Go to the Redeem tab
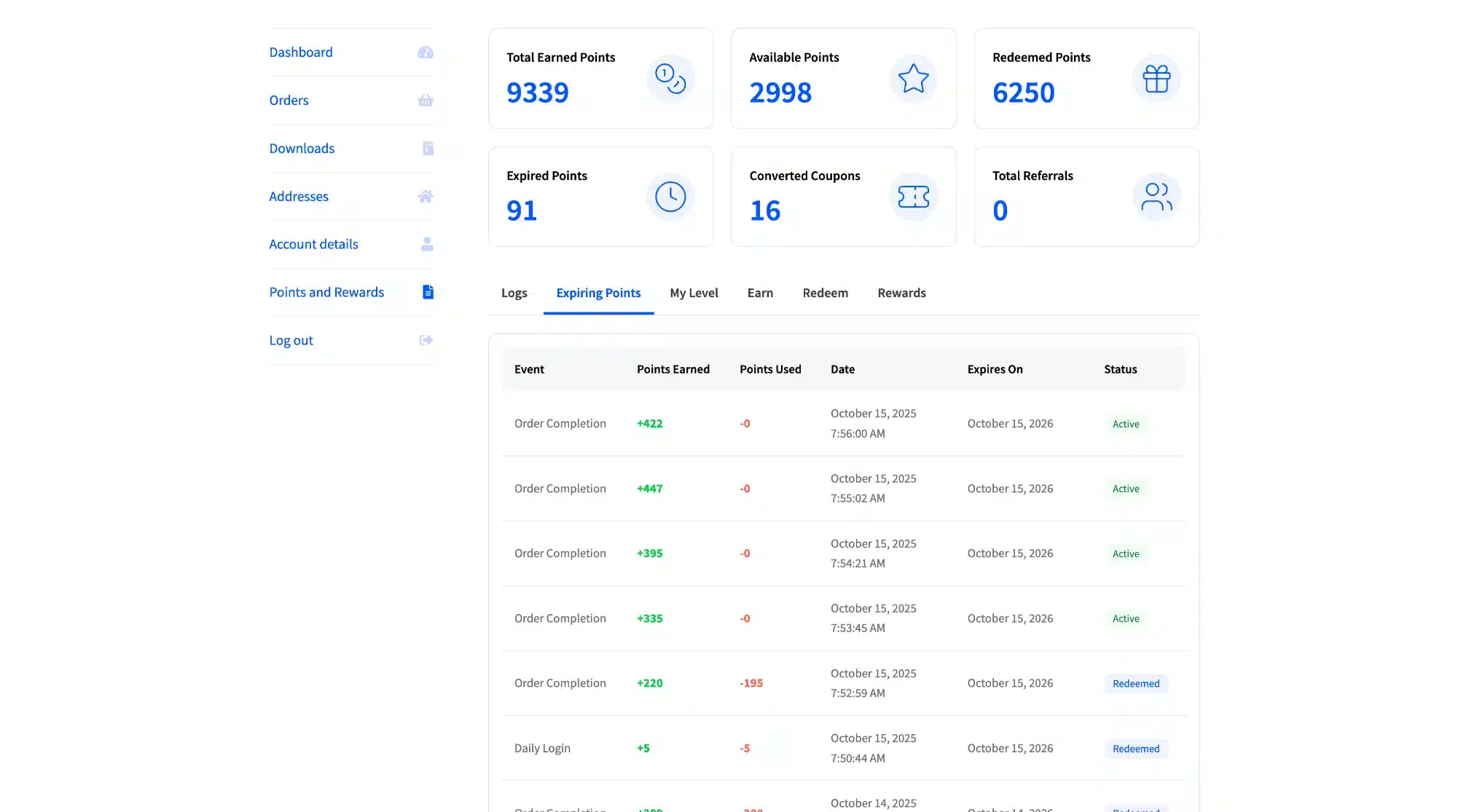The image size is (1469, 812). coord(825,293)
